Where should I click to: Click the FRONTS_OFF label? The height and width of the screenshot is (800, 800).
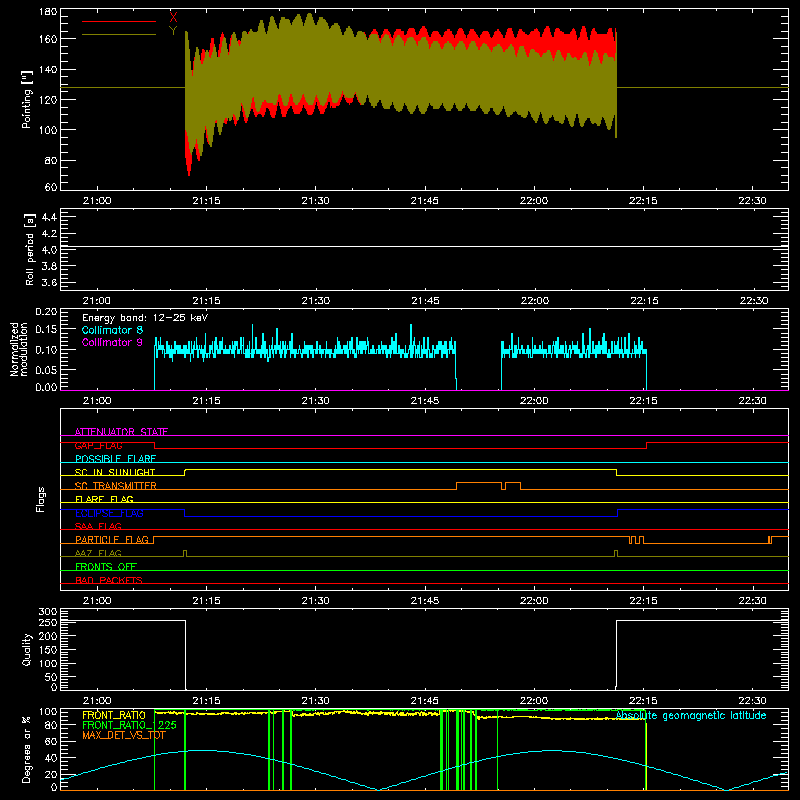[x=106, y=566]
